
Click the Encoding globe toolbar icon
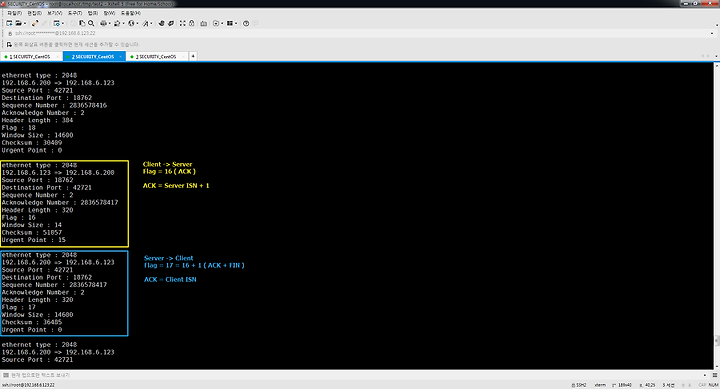click(131, 23)
